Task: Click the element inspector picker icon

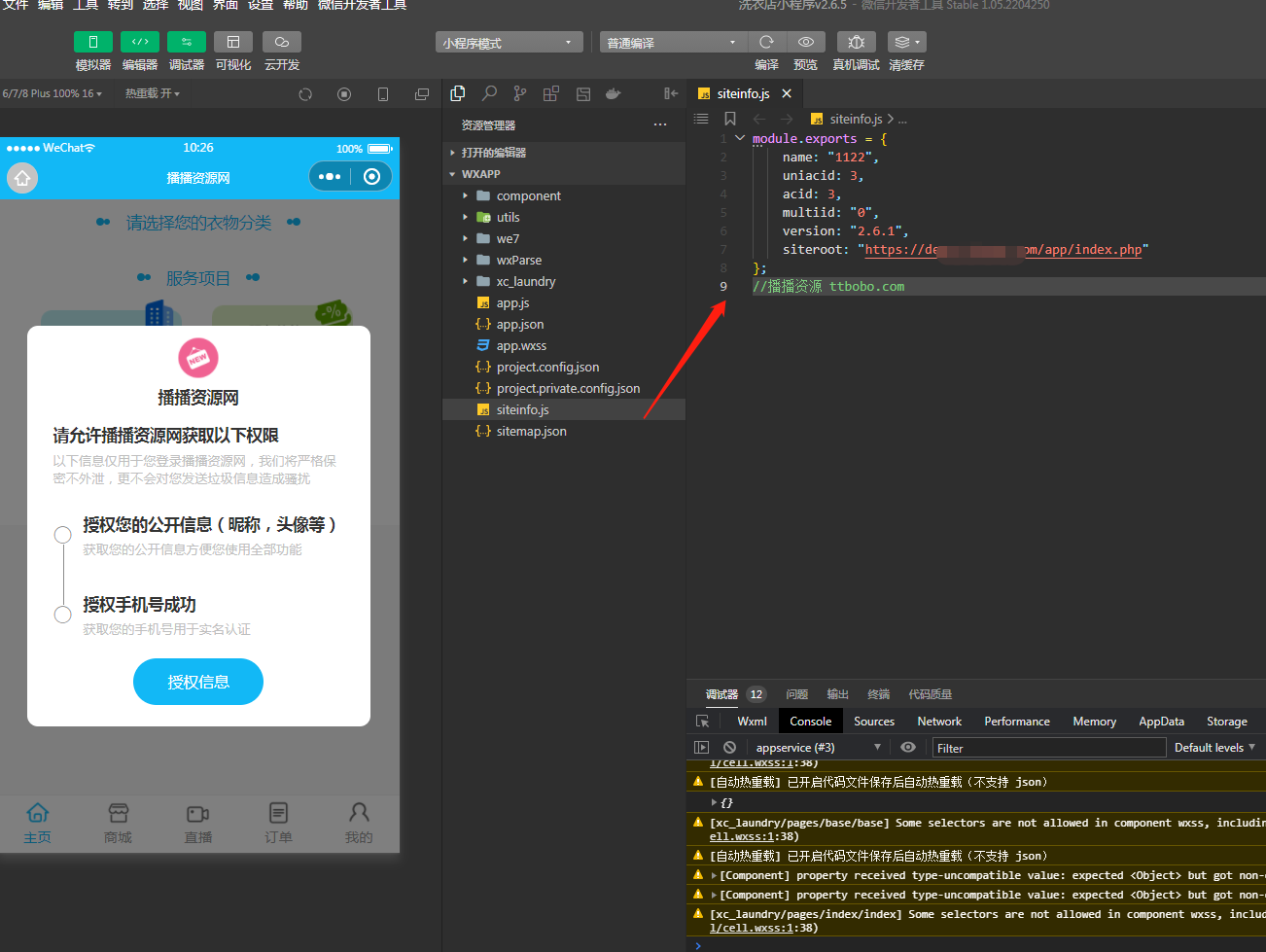Action: (x=703, y=722)
